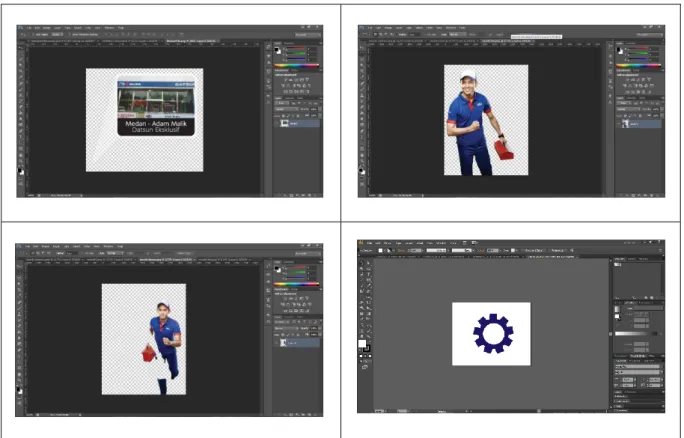This screenshot has height=438, width=684.
Task: Open the Layer dropdown in the Medan Adam Malik options bar
Action: pyautogui.click(x=58, y=34)
